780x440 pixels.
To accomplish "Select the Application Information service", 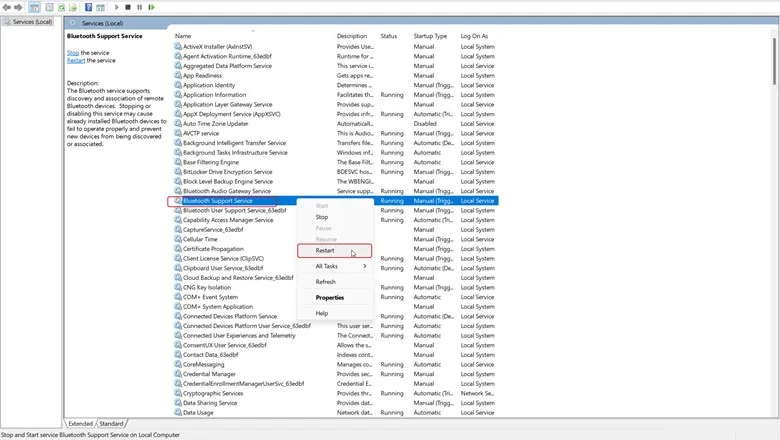I will point(335,94).
